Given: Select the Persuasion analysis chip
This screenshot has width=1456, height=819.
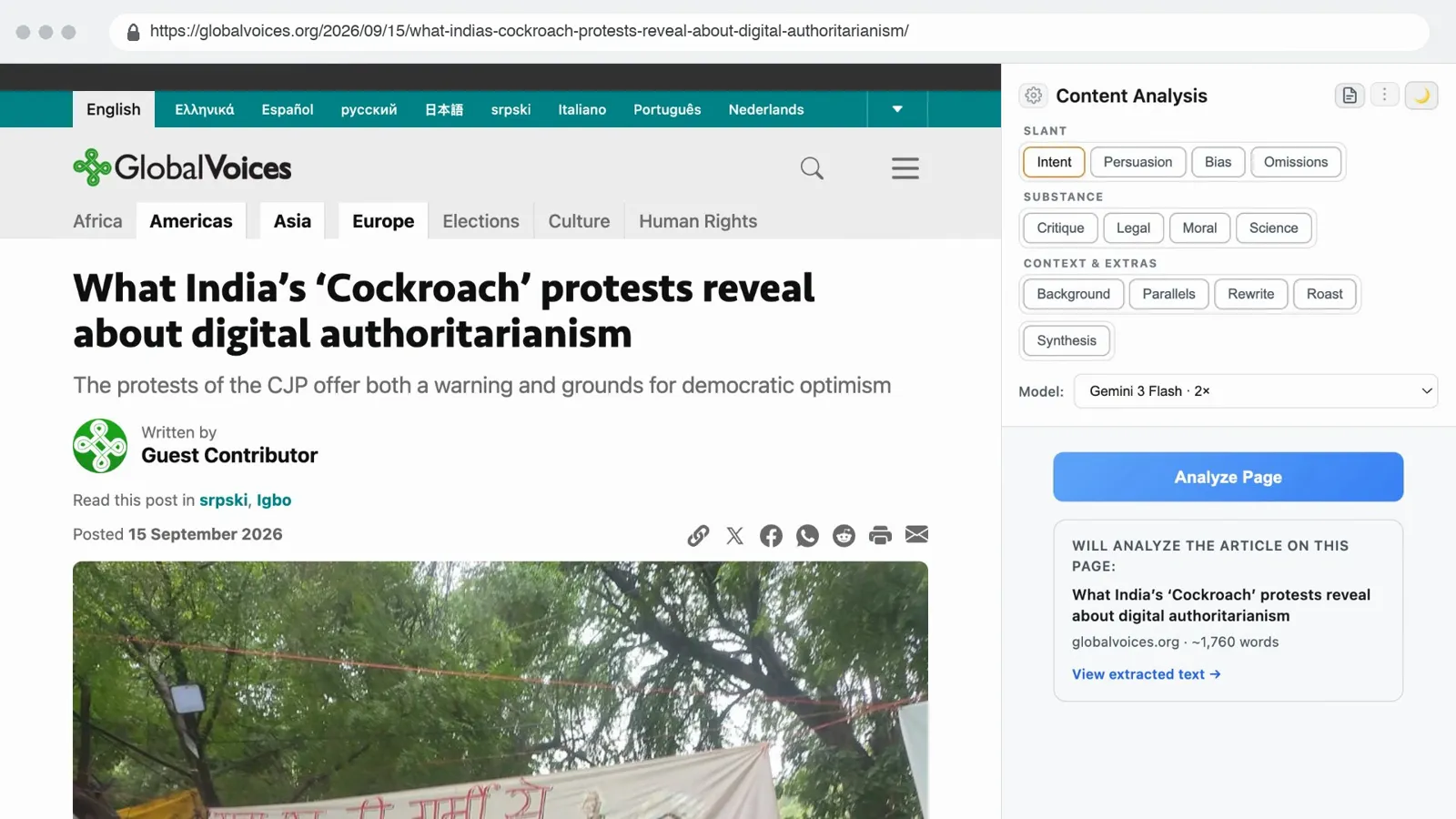Looking at the screenshot, I should click(1137, 162).
